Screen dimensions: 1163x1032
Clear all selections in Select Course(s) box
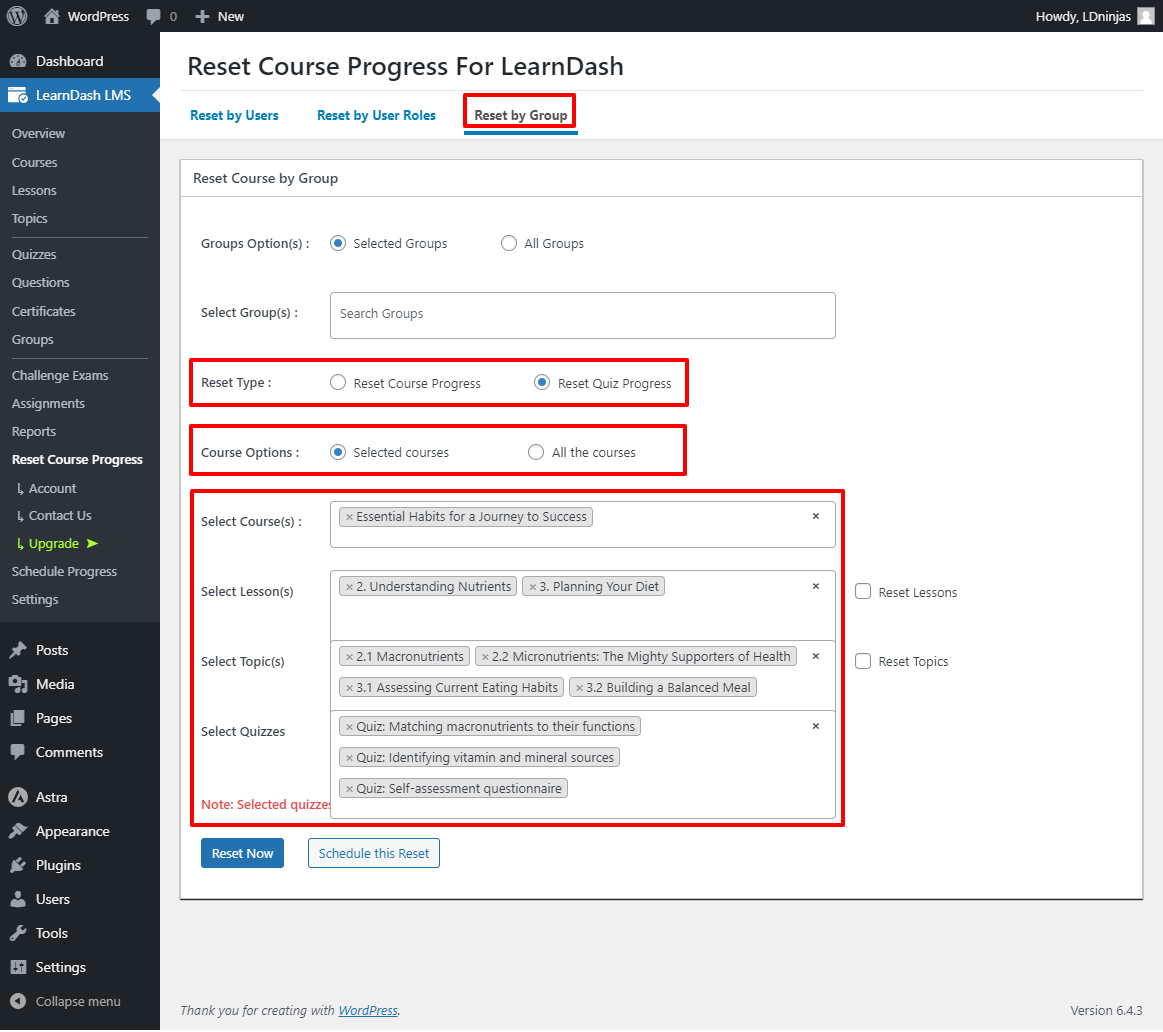coord(816,516)
